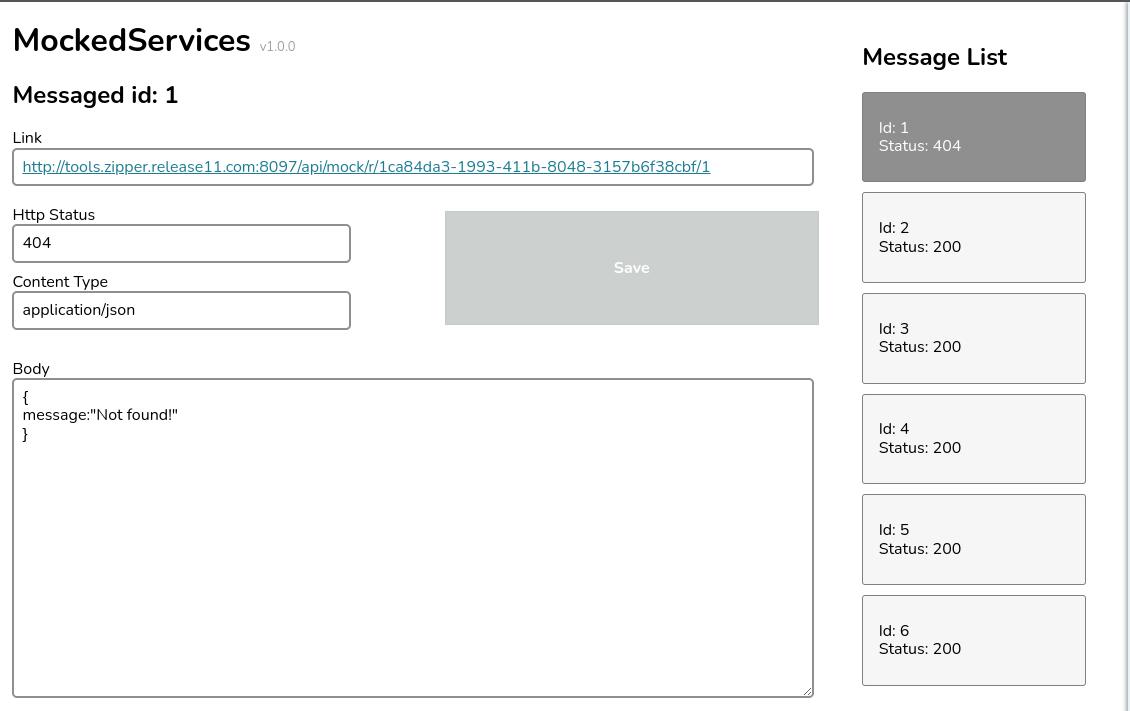Click the Message List heading

click(934, 57)
